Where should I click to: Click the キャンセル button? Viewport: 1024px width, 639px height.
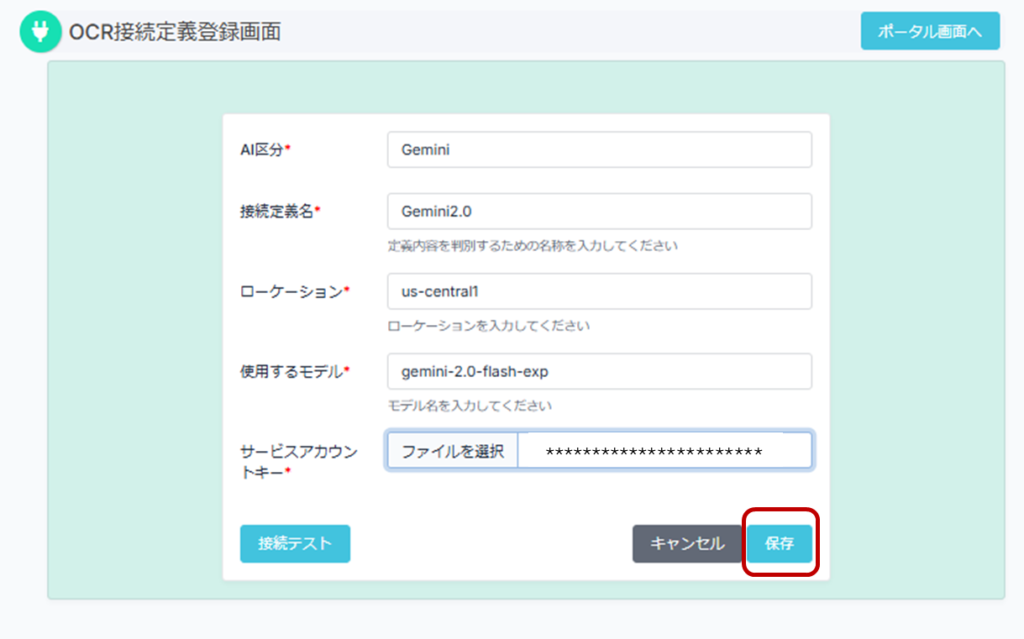[x=687, y=544]
